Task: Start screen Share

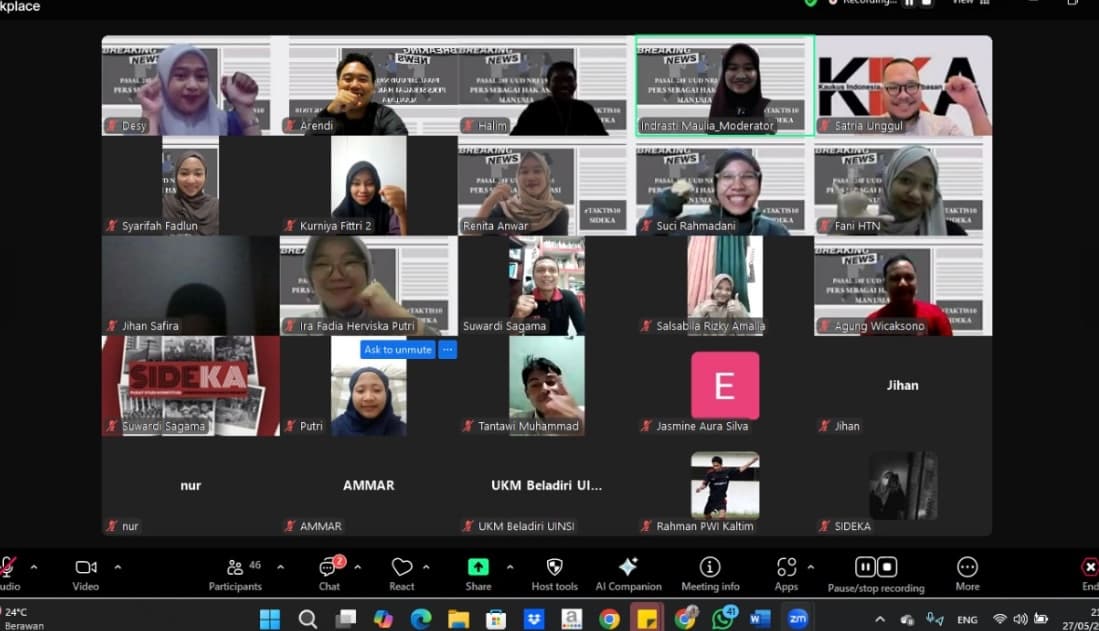Action: pos(478,569)
